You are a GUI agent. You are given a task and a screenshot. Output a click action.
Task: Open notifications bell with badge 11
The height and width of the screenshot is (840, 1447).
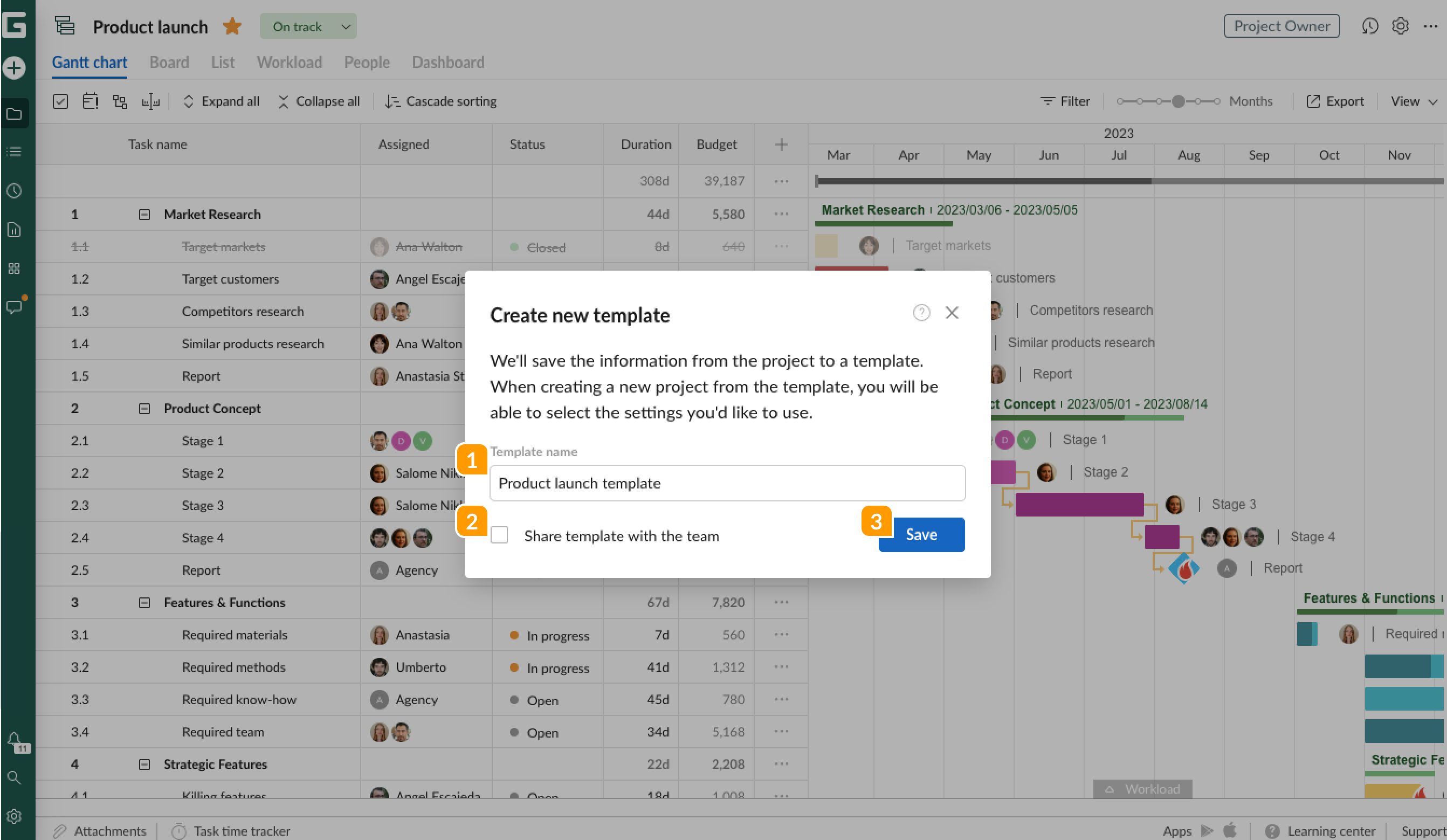coord(15,741)
